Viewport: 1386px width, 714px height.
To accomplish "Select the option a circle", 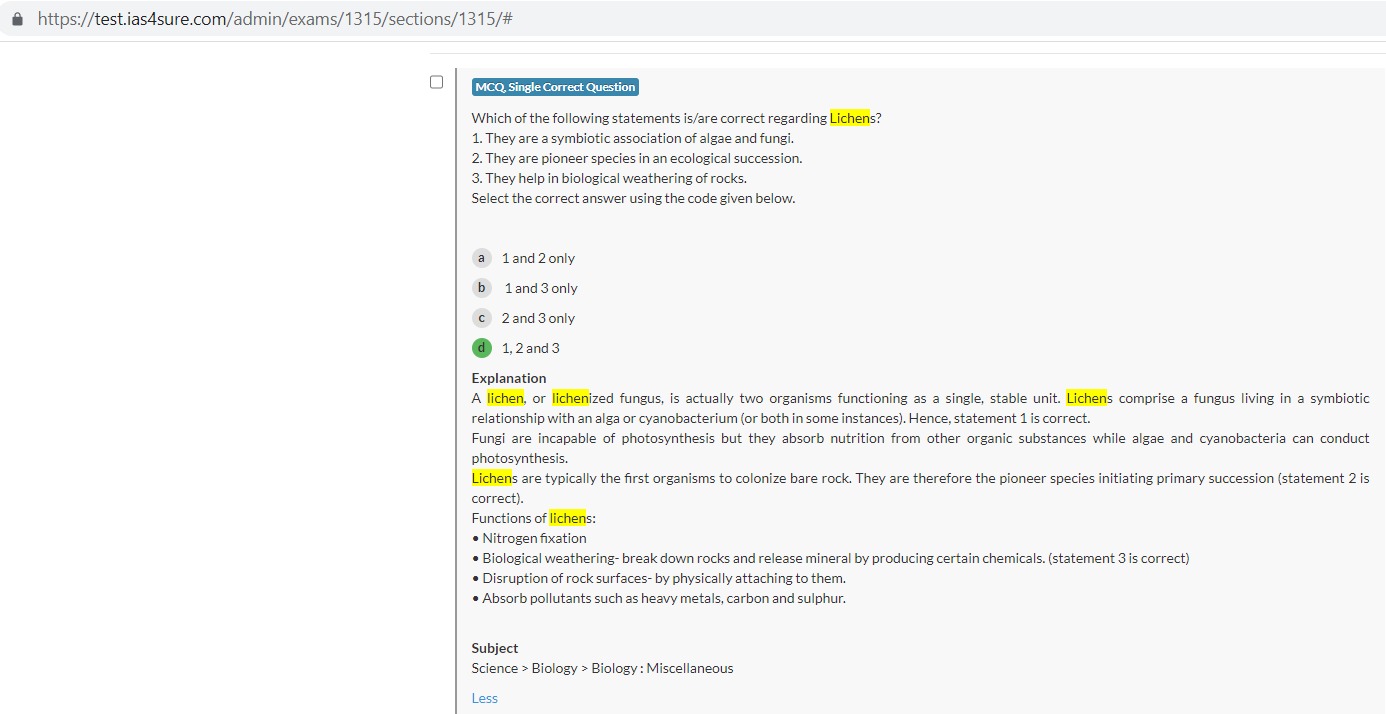I will tap(482, 258).
